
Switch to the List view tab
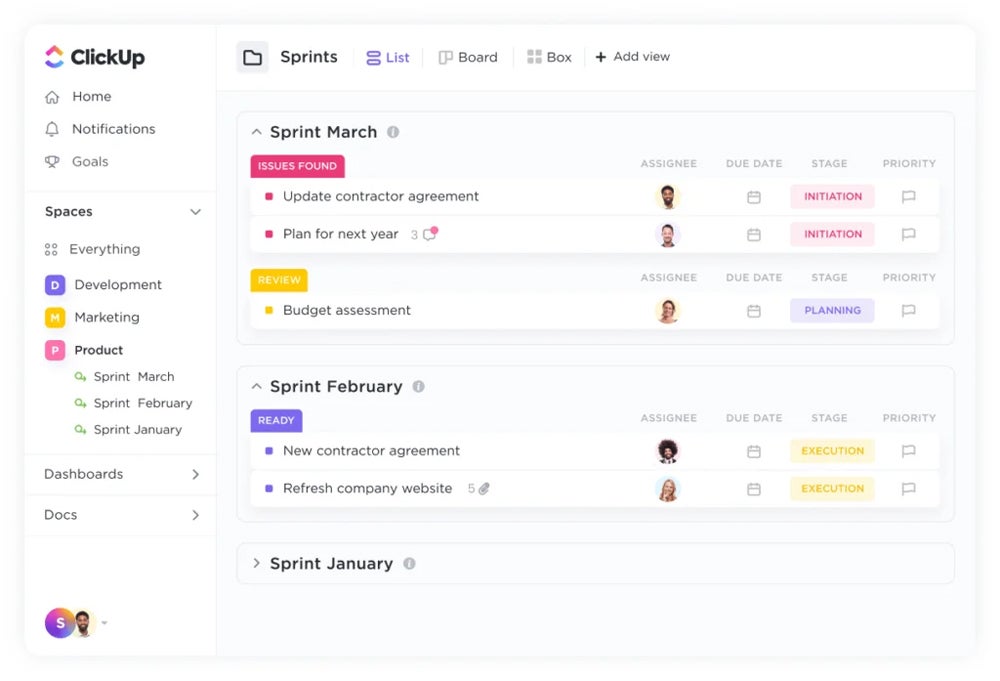click(x=388, y=57)
